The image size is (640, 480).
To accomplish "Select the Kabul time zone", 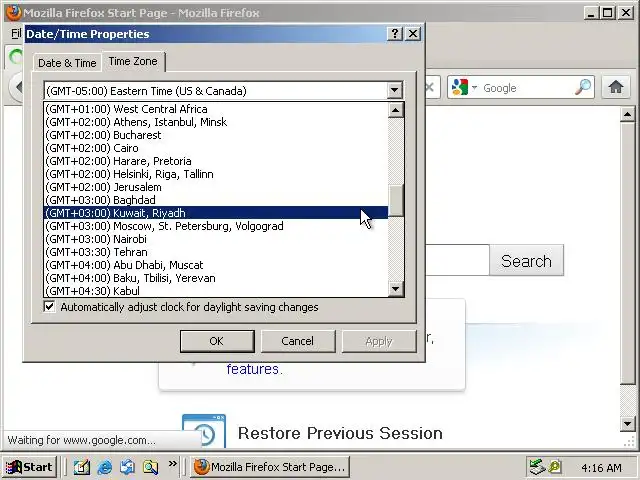I will point(216,291).
